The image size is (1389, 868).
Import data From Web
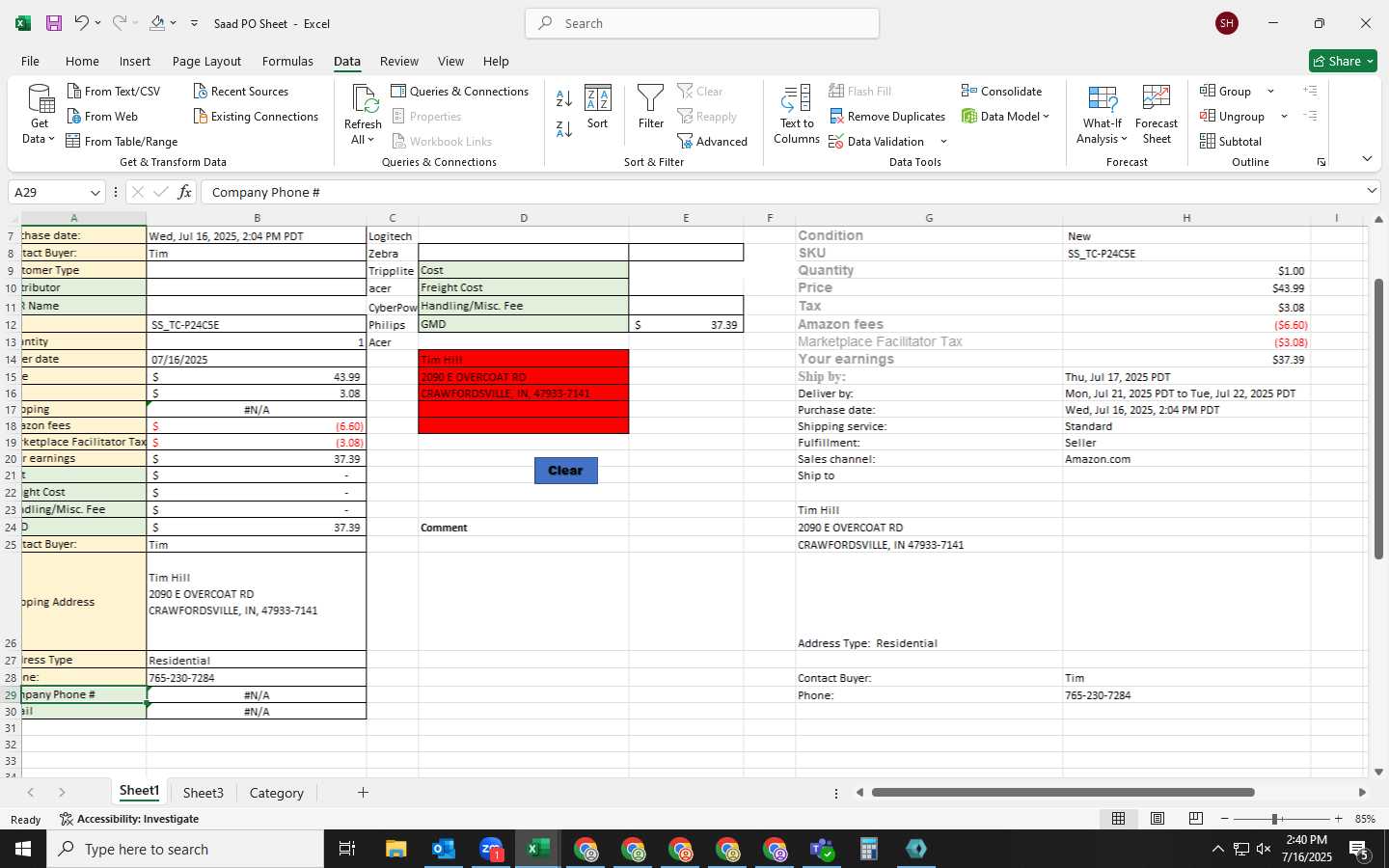coord(102,116)
